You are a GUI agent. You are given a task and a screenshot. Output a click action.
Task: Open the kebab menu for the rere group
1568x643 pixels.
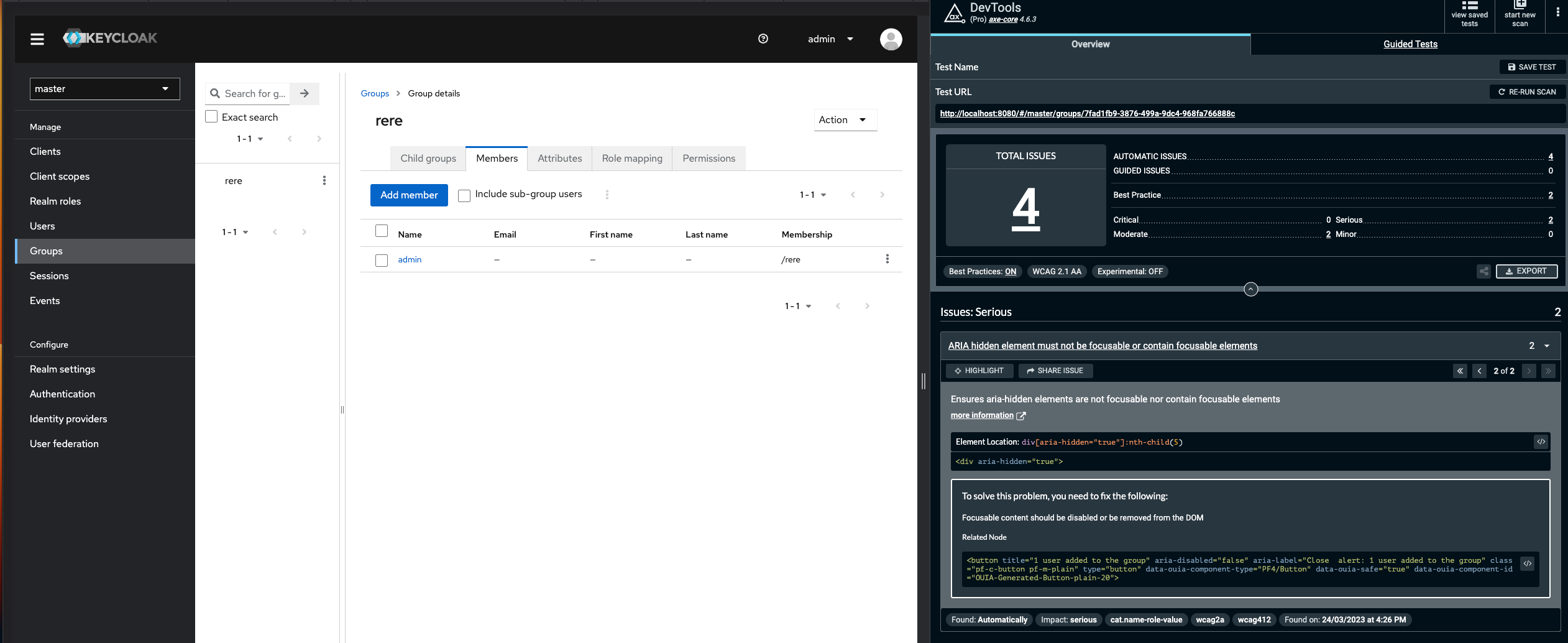pos(325,180)
